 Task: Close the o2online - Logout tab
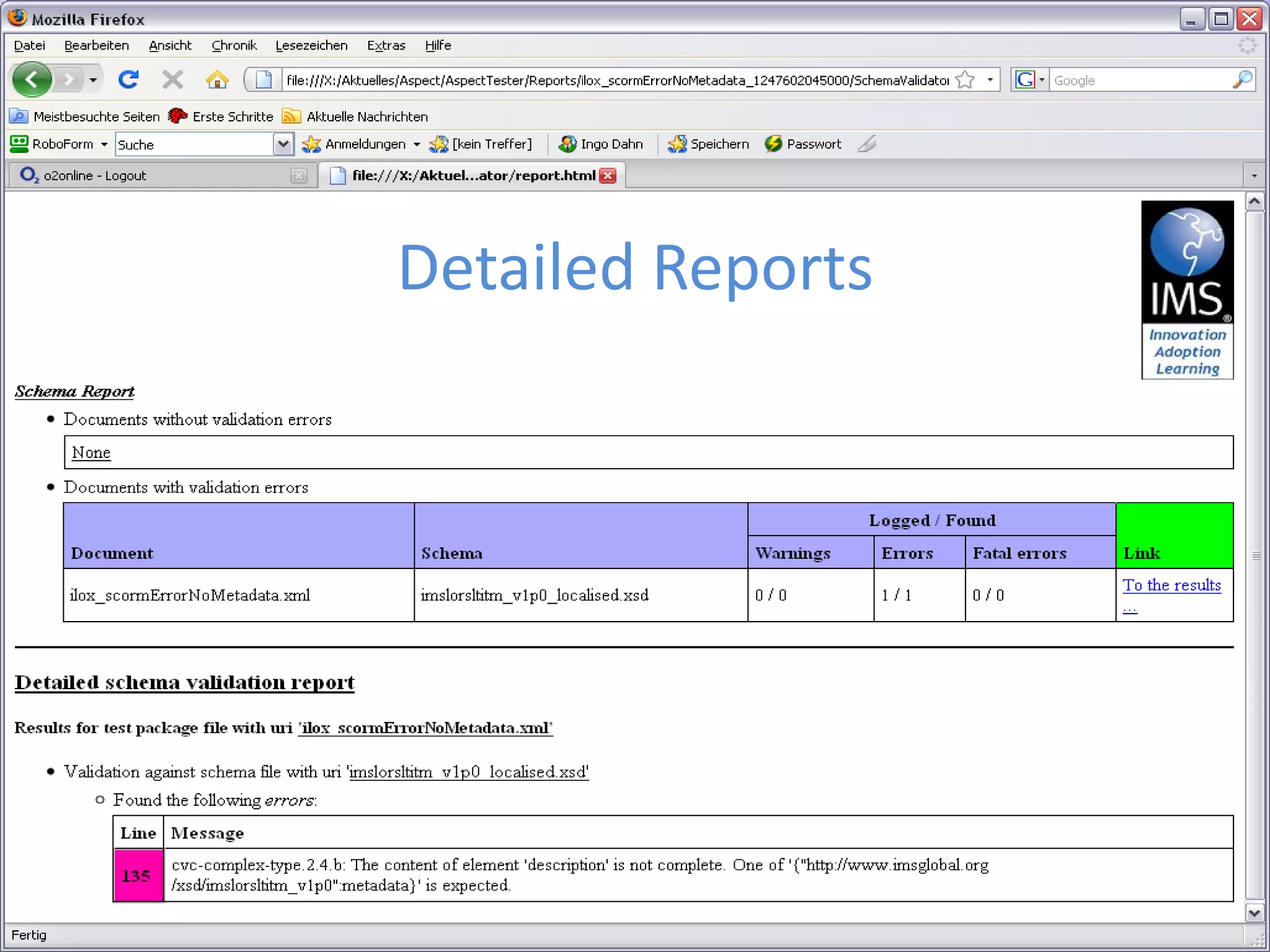[x=299, y=176]
